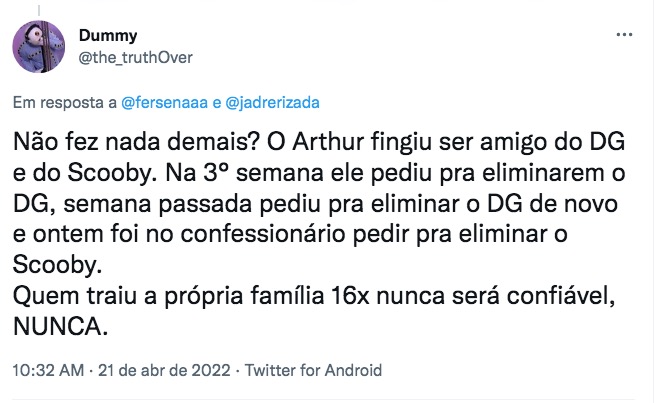Open the @fersenaaa mention link
Screen dimensions: 656x403
[x=167, y=102]
